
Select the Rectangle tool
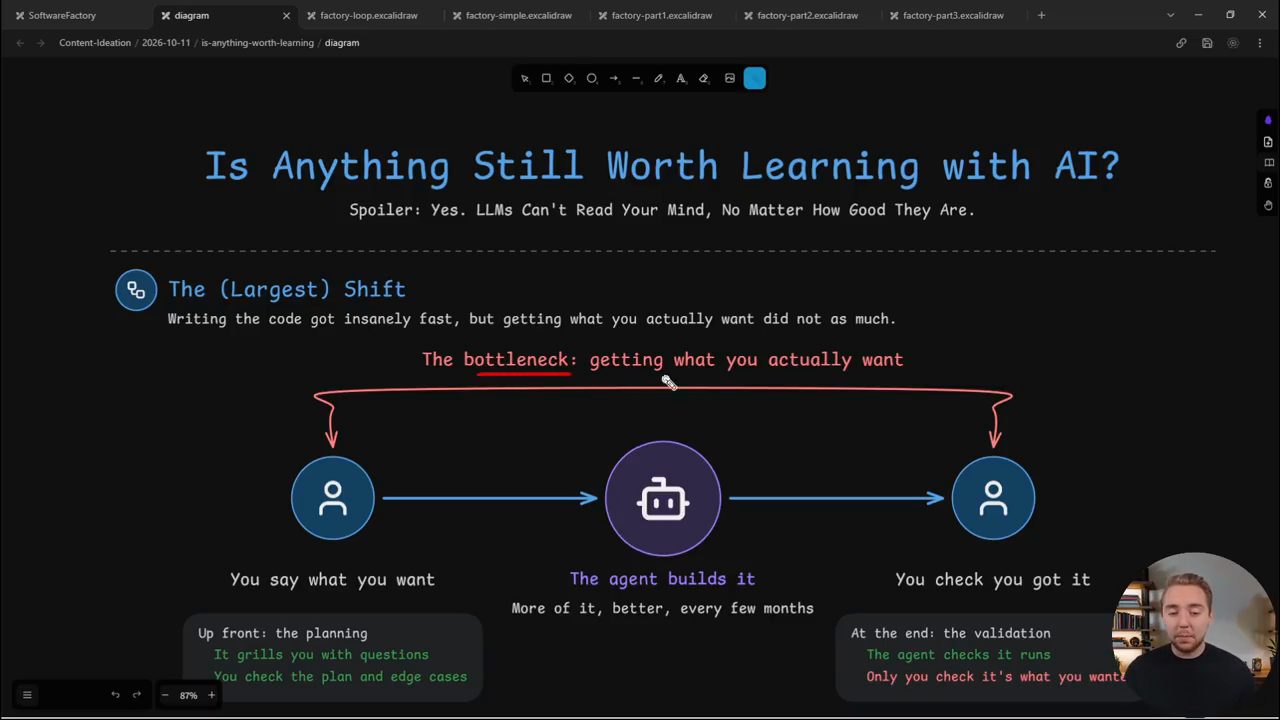click(546, 78)
